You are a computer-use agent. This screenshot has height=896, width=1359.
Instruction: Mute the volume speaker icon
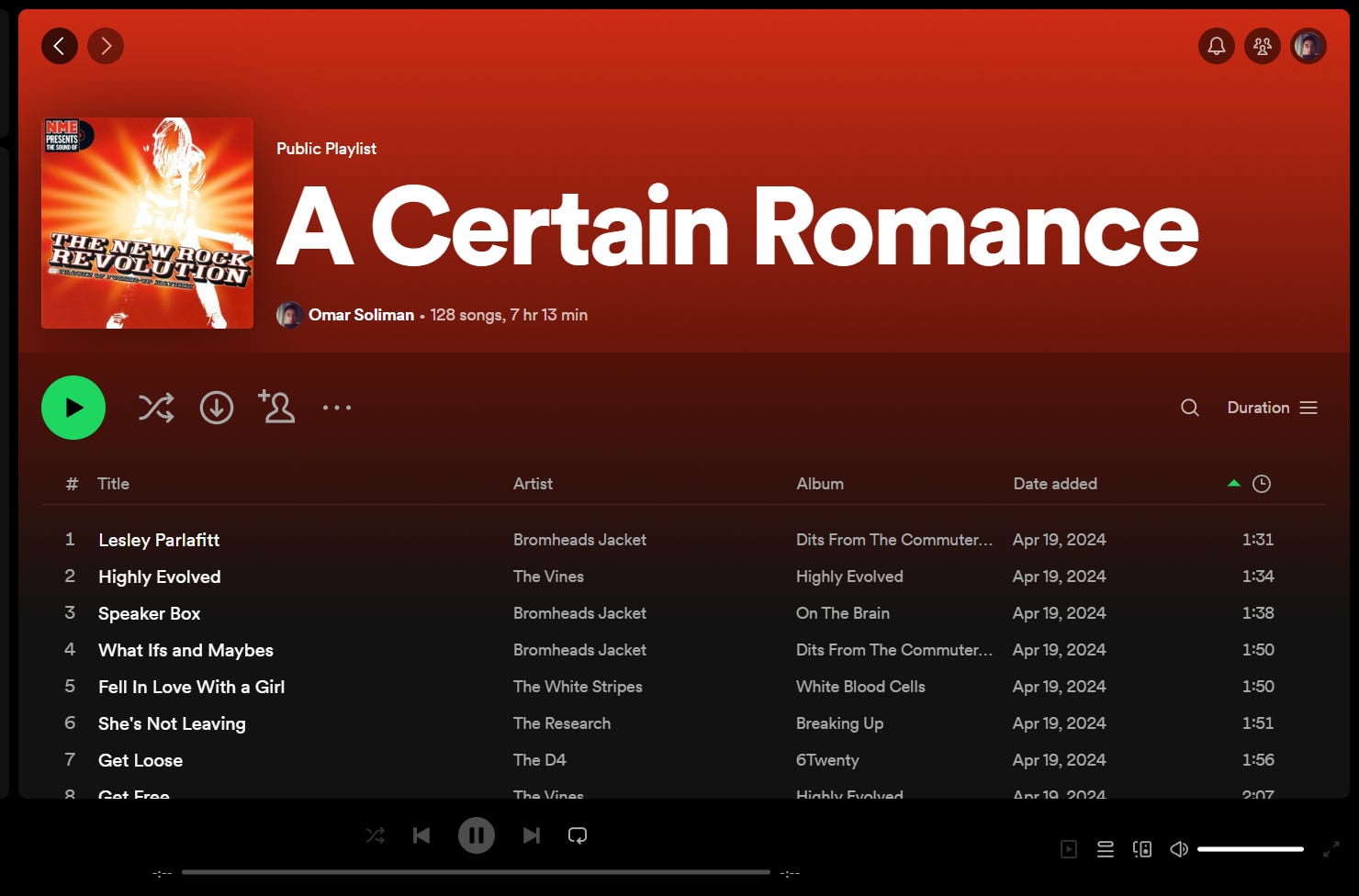point(1179,849)
